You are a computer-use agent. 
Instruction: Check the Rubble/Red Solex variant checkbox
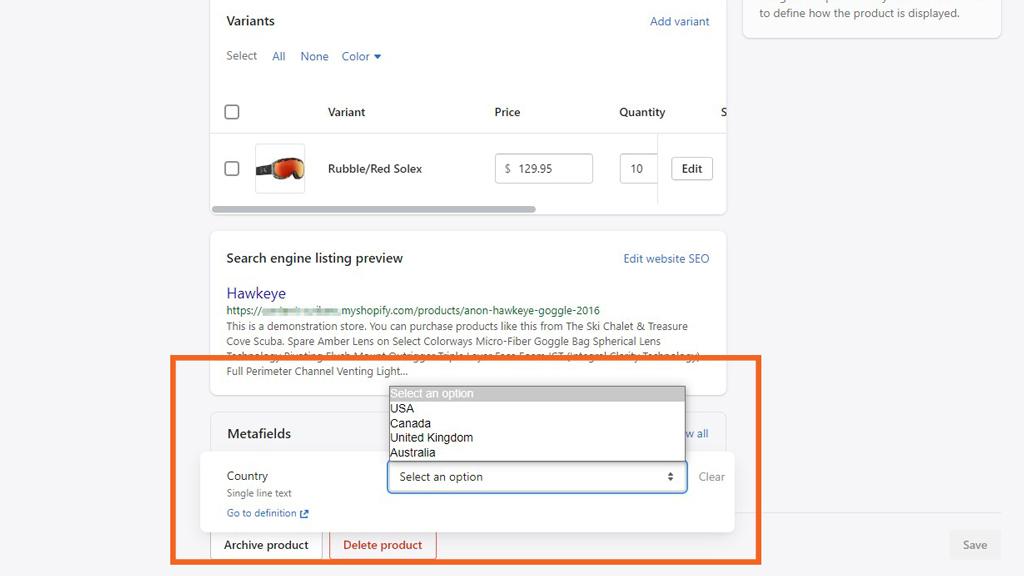[x=232, y=169]
